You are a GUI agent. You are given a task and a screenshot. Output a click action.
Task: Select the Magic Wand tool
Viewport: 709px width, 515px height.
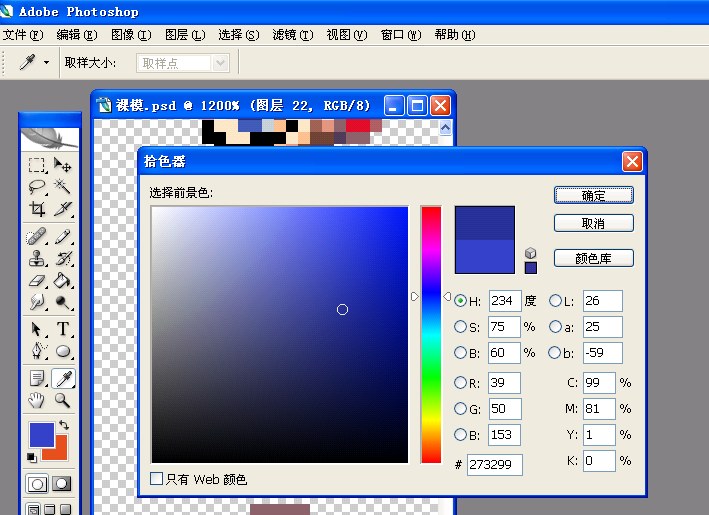62,187
